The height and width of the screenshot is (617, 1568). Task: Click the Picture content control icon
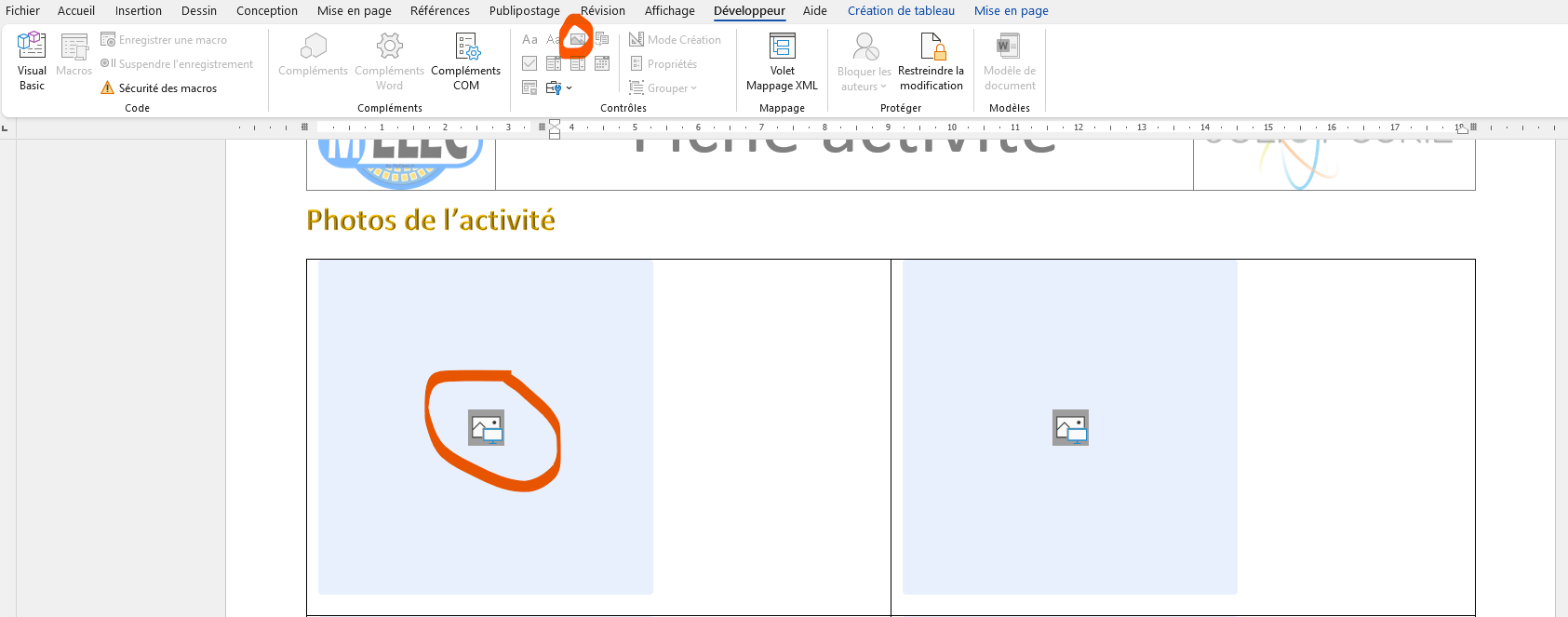pos(578,39)
